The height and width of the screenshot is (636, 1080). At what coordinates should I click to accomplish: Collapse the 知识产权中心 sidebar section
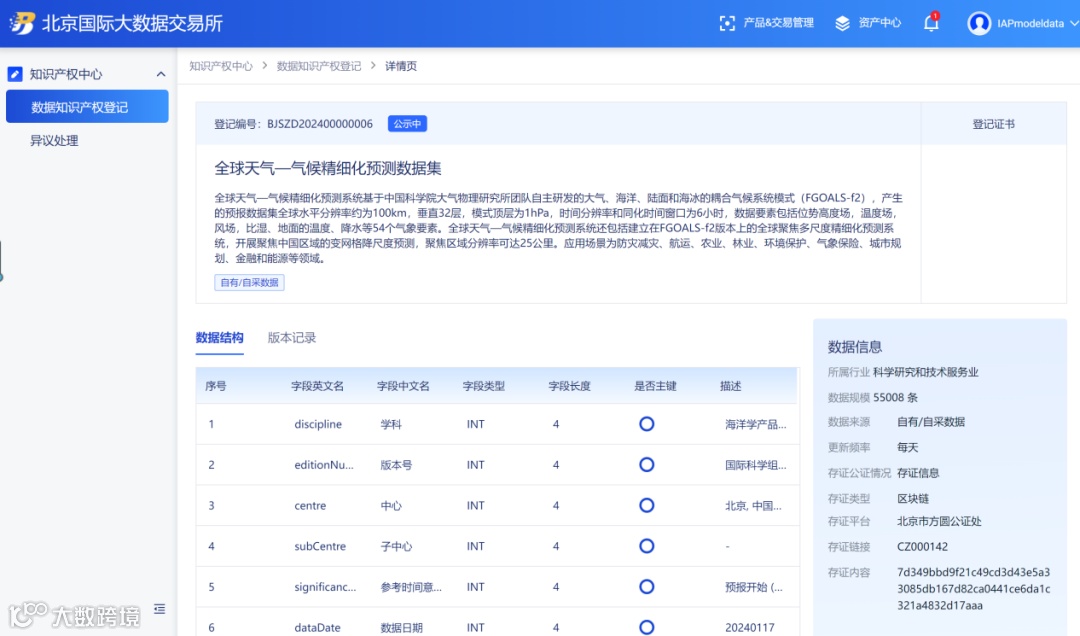pyautogui.click(x=160, y=74)
